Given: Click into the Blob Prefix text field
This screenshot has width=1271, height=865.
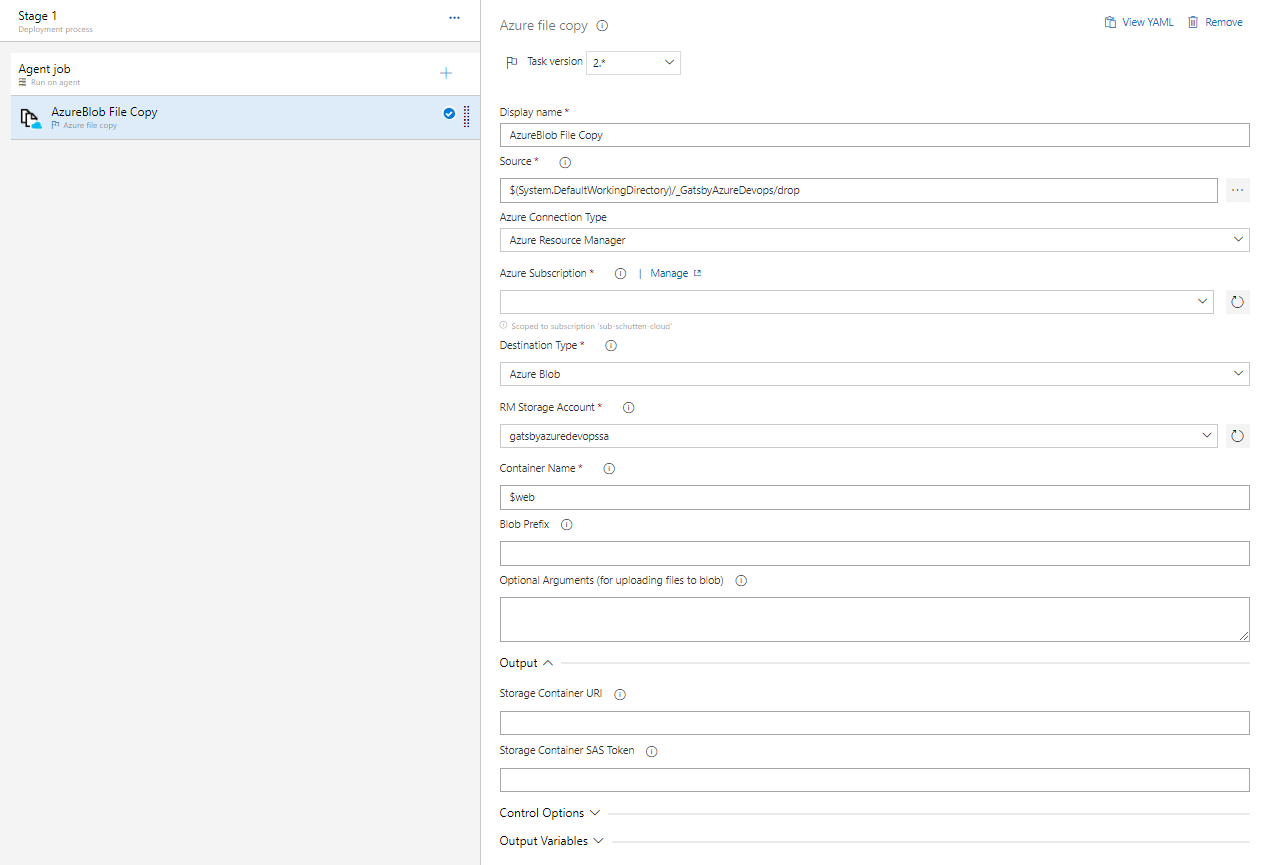Looking at the screenshot, I should (x=874, y=554).
